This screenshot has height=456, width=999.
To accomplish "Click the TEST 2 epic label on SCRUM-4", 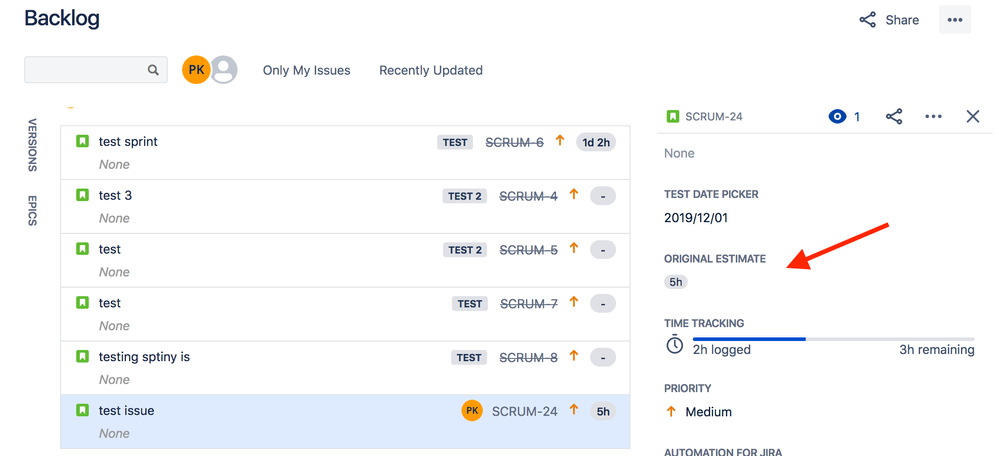I will coord(464,196).
